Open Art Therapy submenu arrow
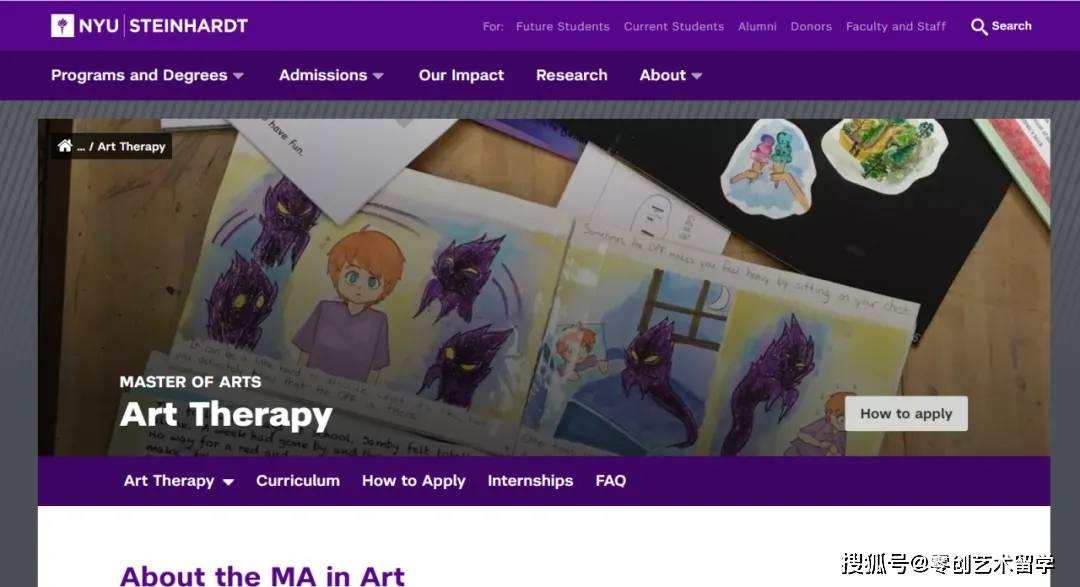Image resolution: width=1080 pixels, height=587 pixels. click(x=228, y=482)
